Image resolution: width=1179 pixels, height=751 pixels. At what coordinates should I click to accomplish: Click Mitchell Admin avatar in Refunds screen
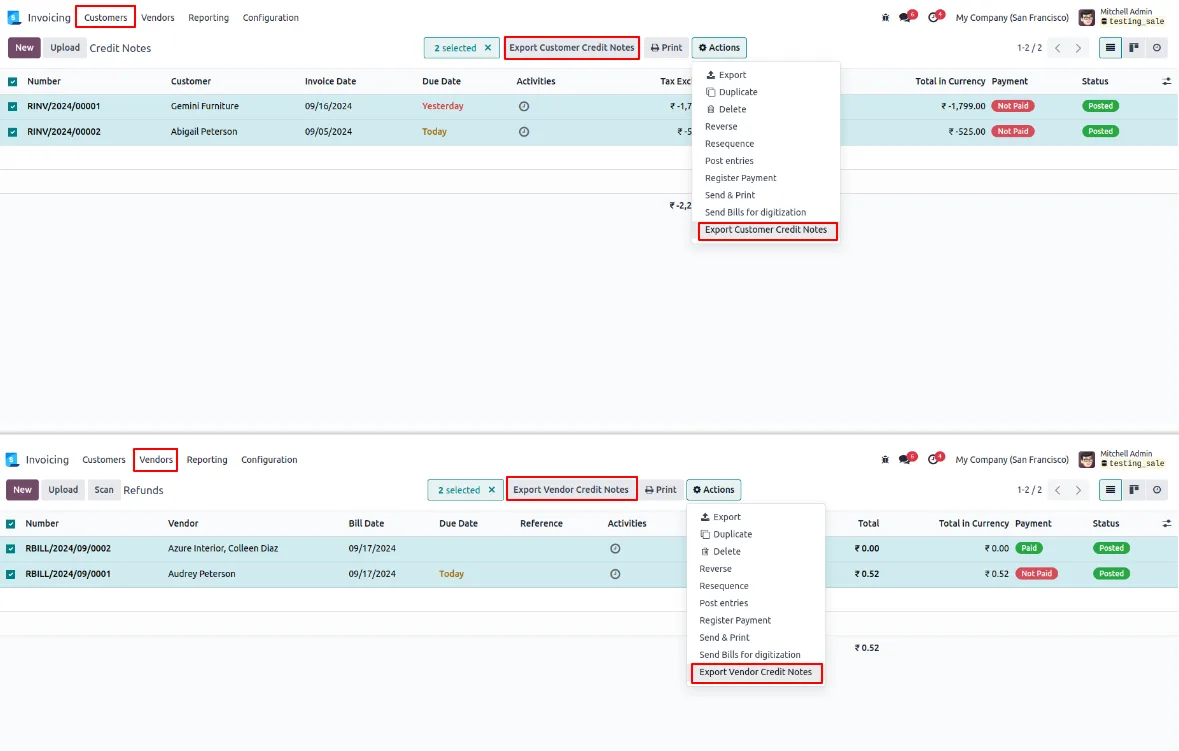pos(1087,459)
